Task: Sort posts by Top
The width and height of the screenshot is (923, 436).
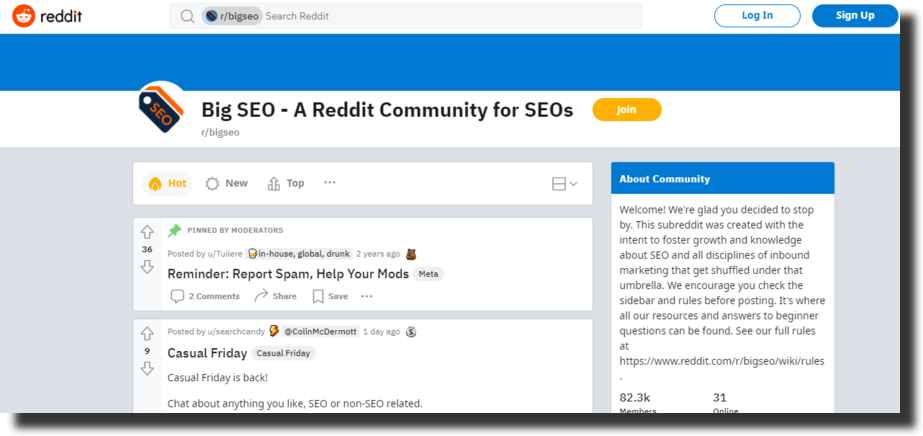Action: [x=285, y=184]
